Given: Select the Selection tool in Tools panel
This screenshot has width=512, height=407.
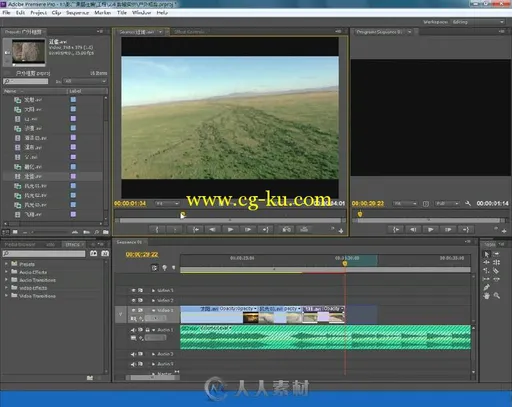Looking at the screenshot, I should coord(487,254).
